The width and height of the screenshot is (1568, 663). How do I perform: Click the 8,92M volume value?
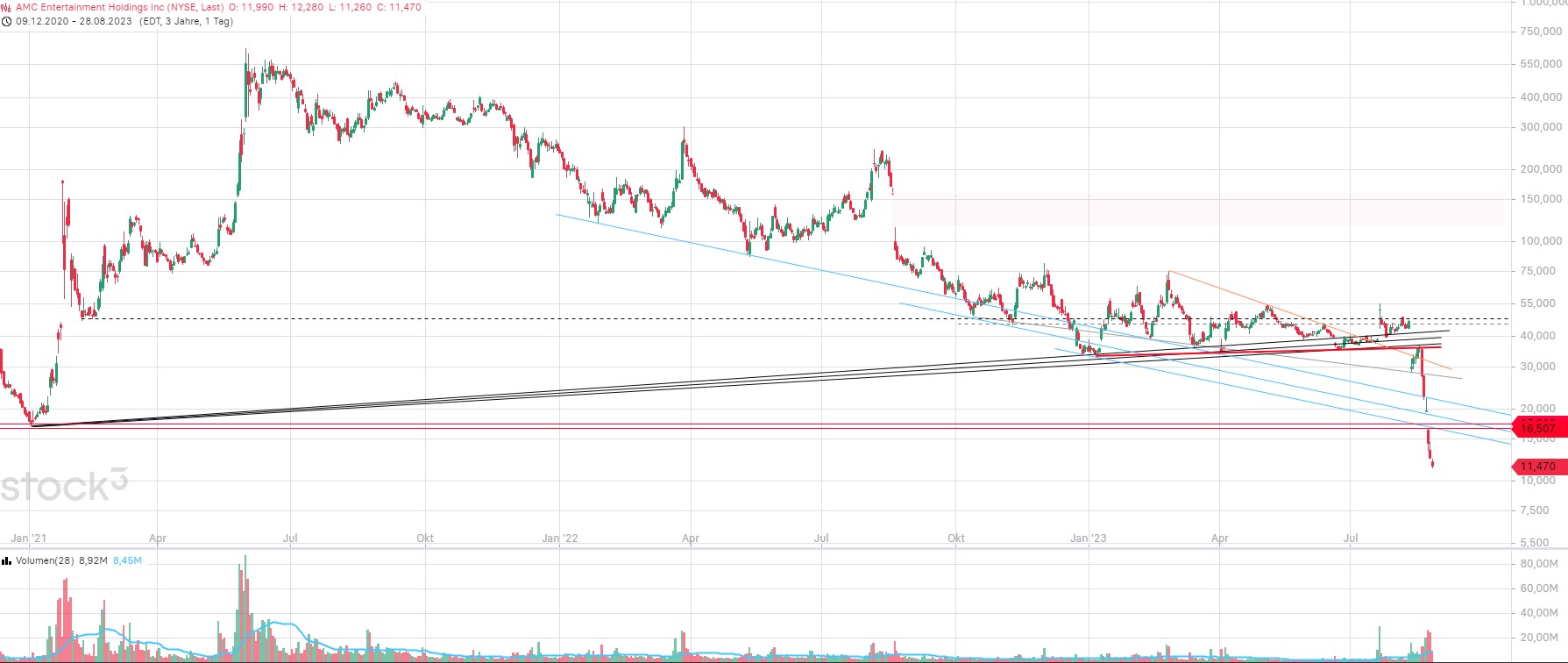click(93, 560)
